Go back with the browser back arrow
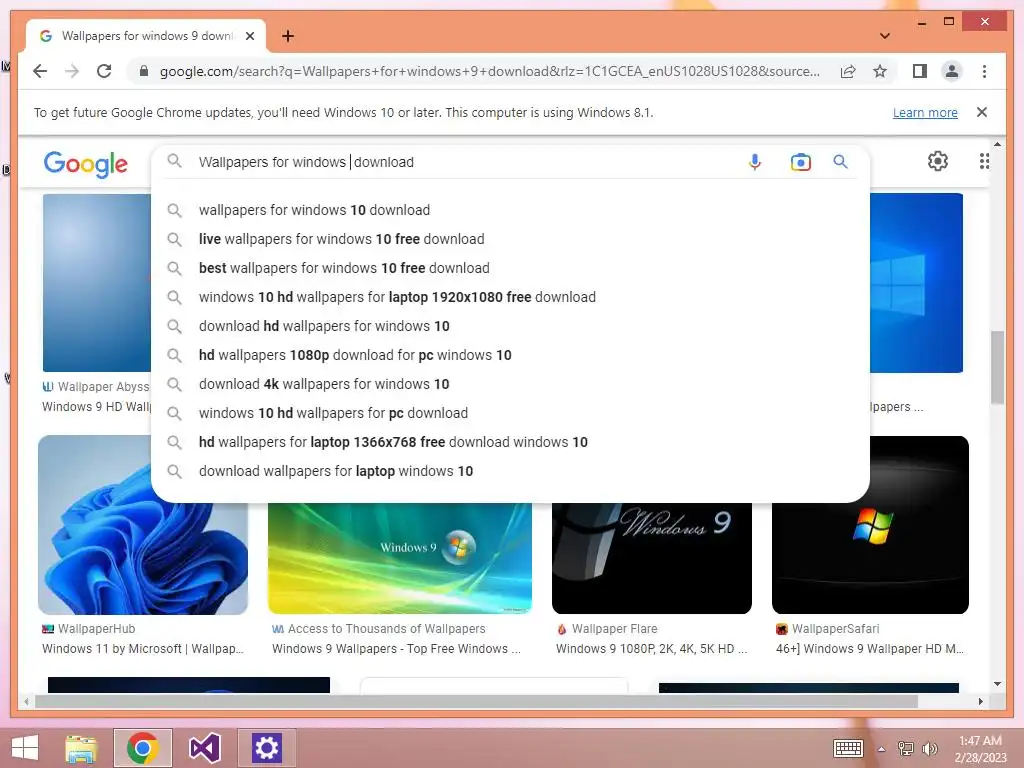Screen dimensions: 1024x768 (x=40, y=71)
